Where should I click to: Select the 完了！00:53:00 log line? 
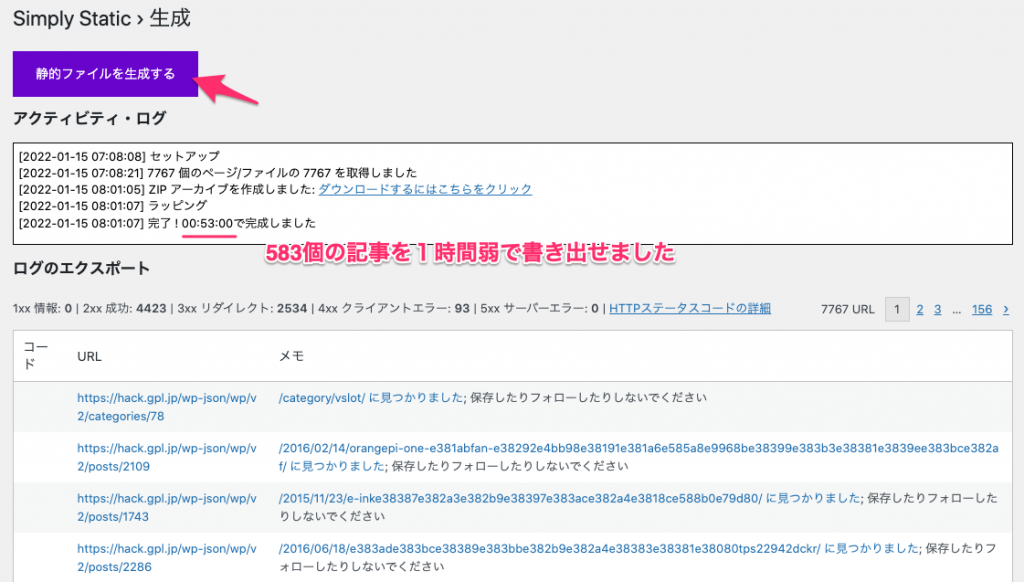(x=167, y=223)
